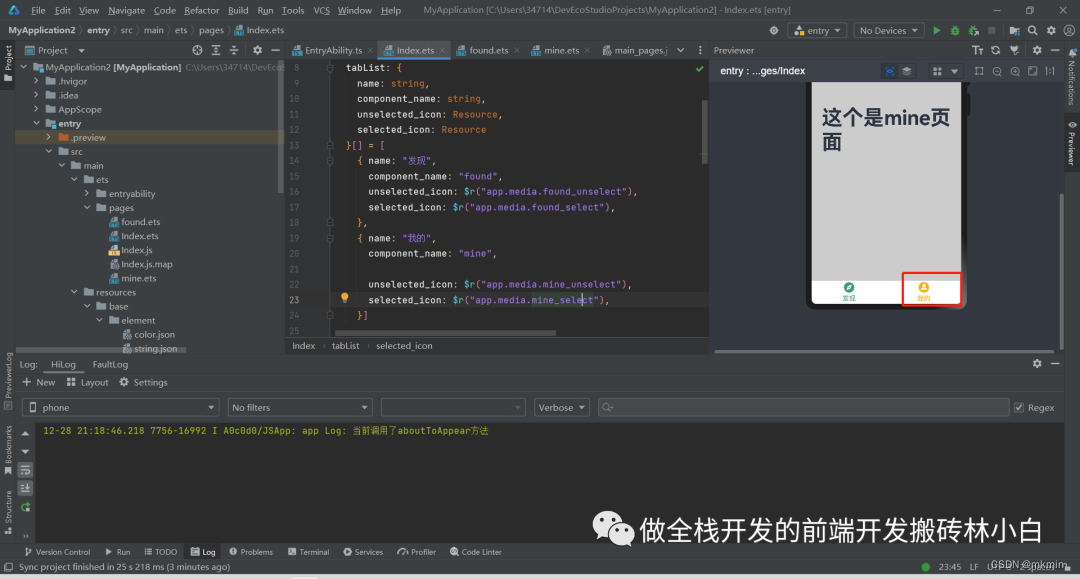The width and height of the screenshot is (1080, 579).
Task: Open mine.ets in the Project tree
Action: pyautogui.click(x=138, y=278)
